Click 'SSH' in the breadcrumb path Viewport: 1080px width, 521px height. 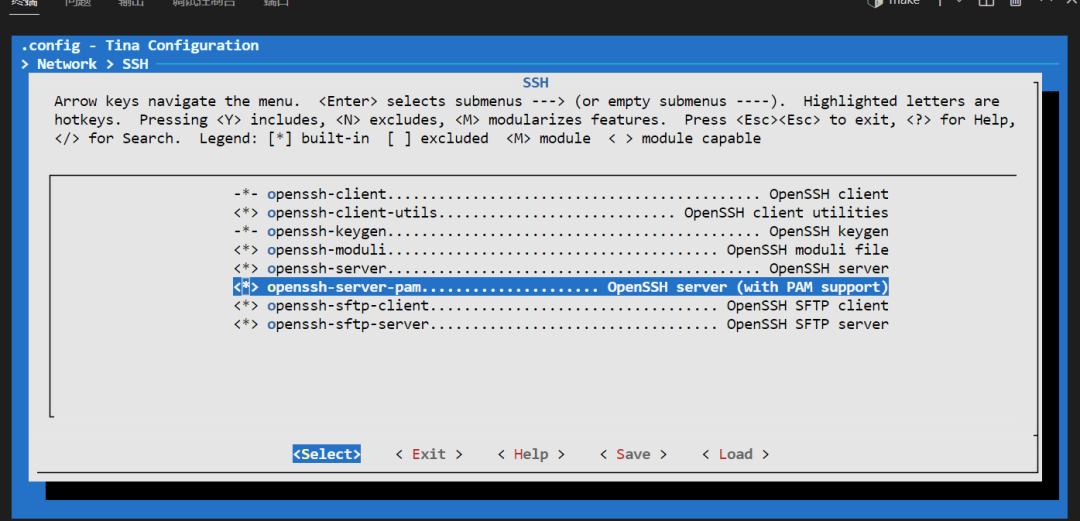(x=135, y=64)
